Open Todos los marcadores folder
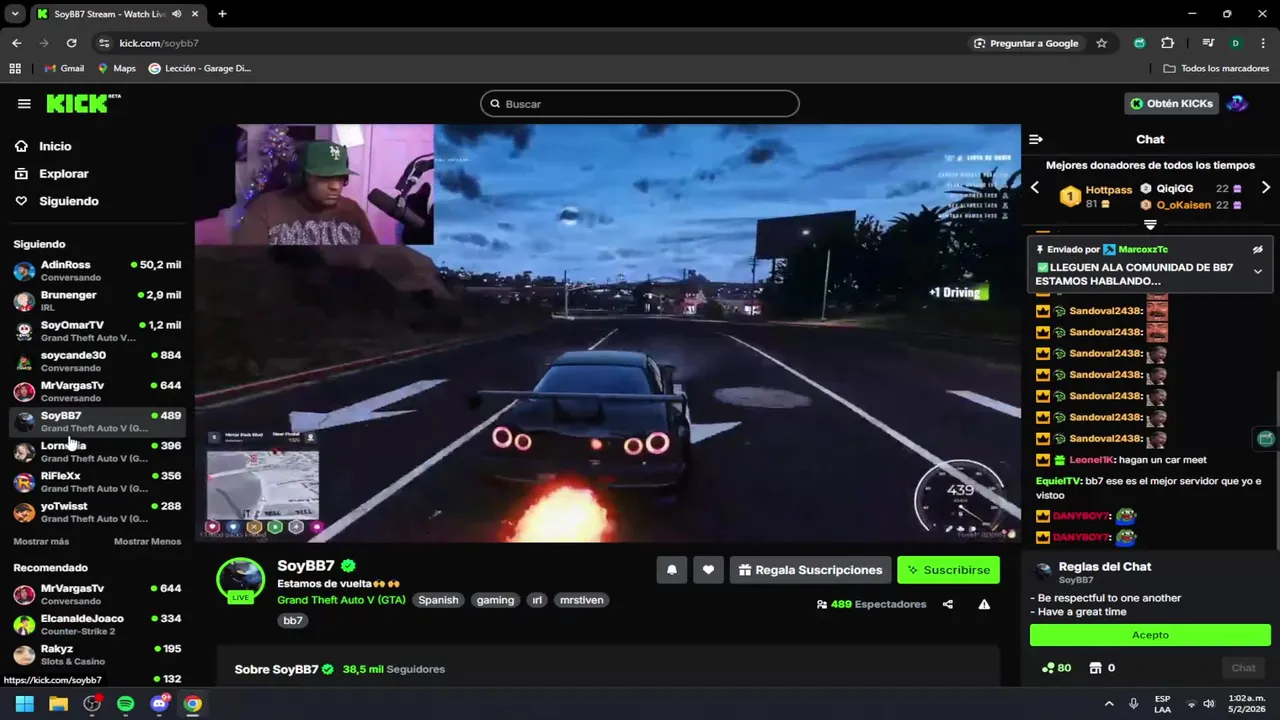Image resolution: width=1280 pixels, height=720 pixels. click(x=1216, y=68)
